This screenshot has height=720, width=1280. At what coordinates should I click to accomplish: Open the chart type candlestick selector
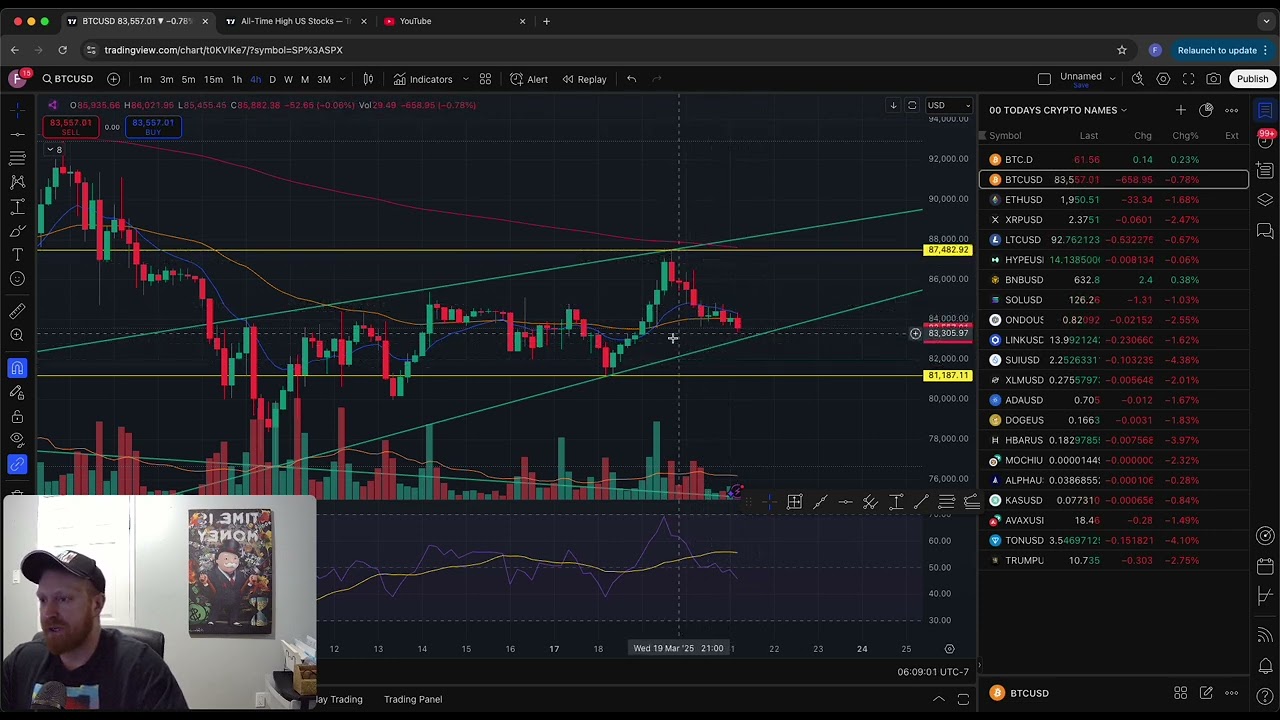pyautogui.click(x=368, y=79)
